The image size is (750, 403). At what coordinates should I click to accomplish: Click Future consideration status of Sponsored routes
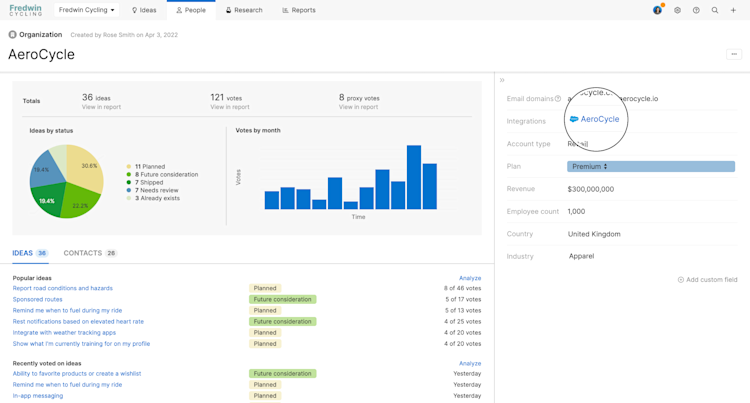coord(282,299)
